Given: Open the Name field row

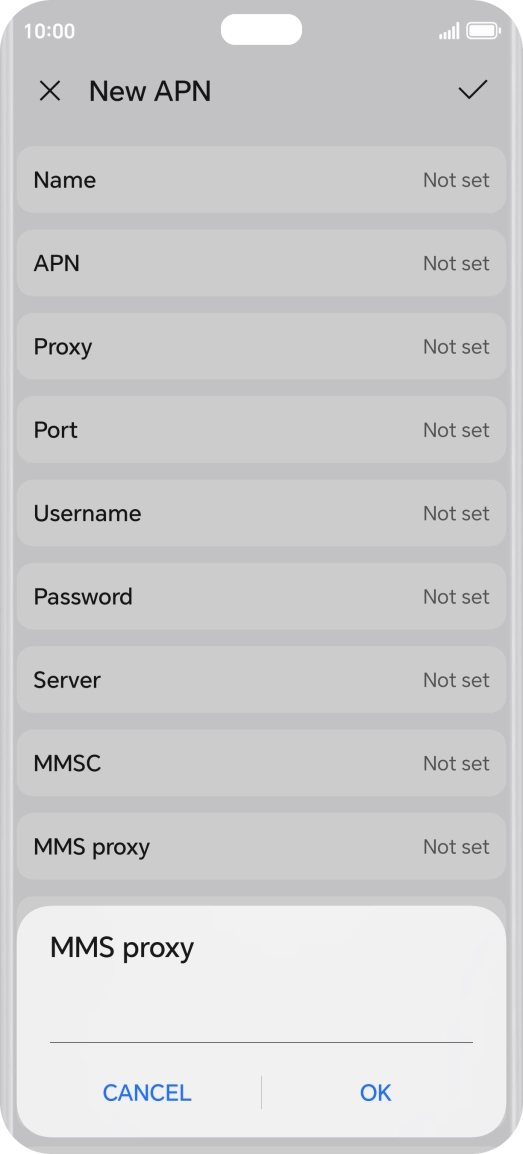Looking at the screenshot, I should pos(261,180).
